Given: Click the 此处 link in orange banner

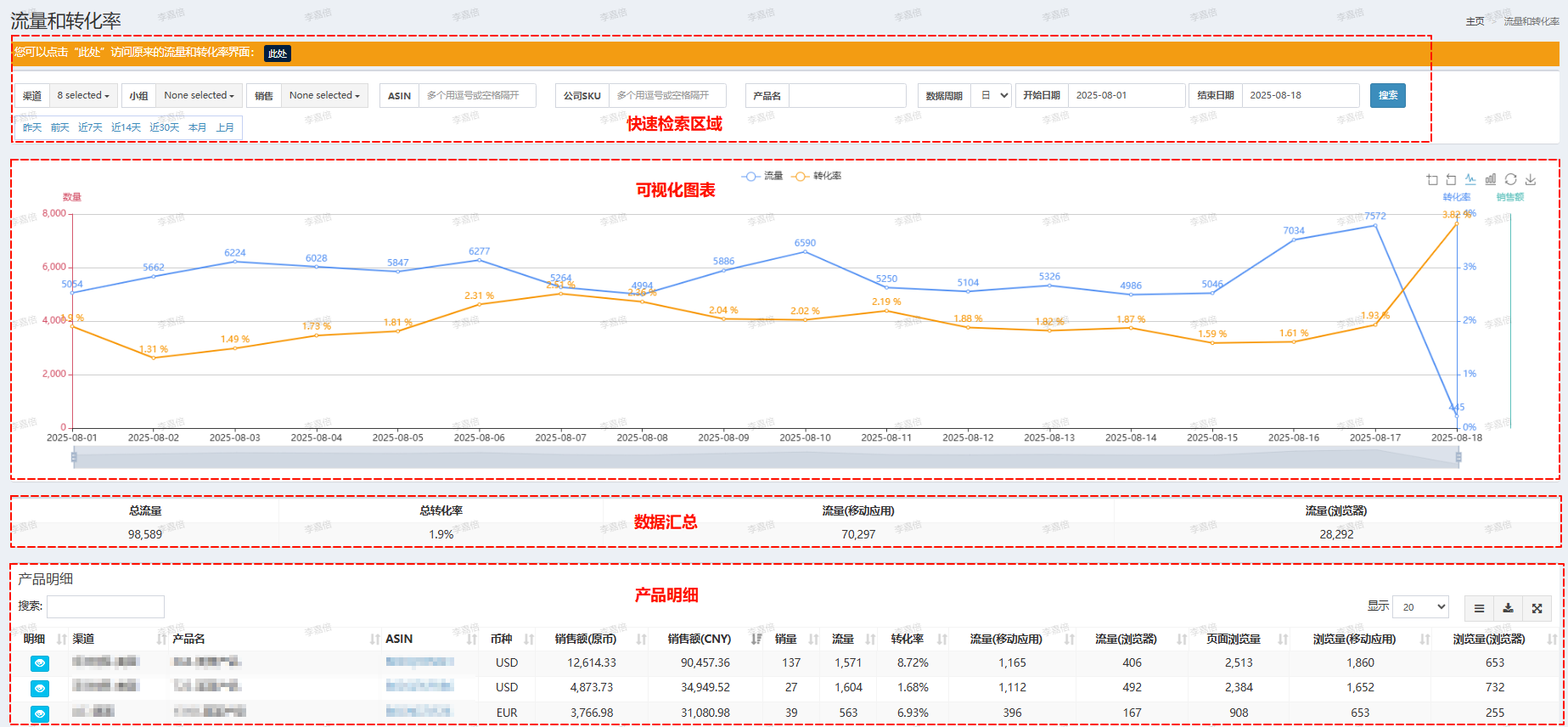Looking at the screenshot, I should [278, 54].
